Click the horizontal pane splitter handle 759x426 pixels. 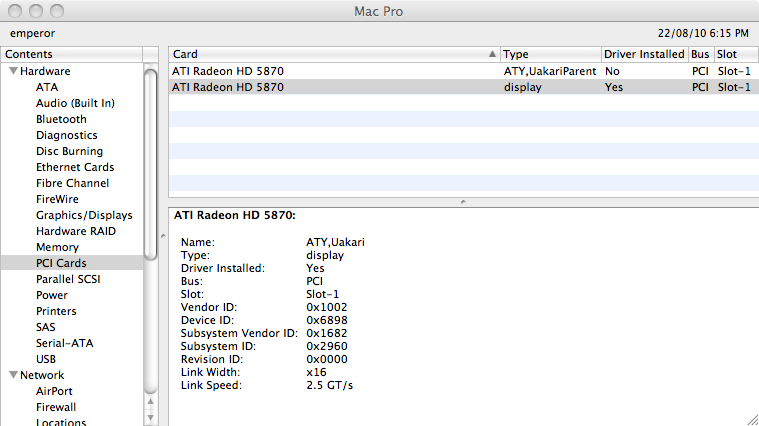pos(463,202)
